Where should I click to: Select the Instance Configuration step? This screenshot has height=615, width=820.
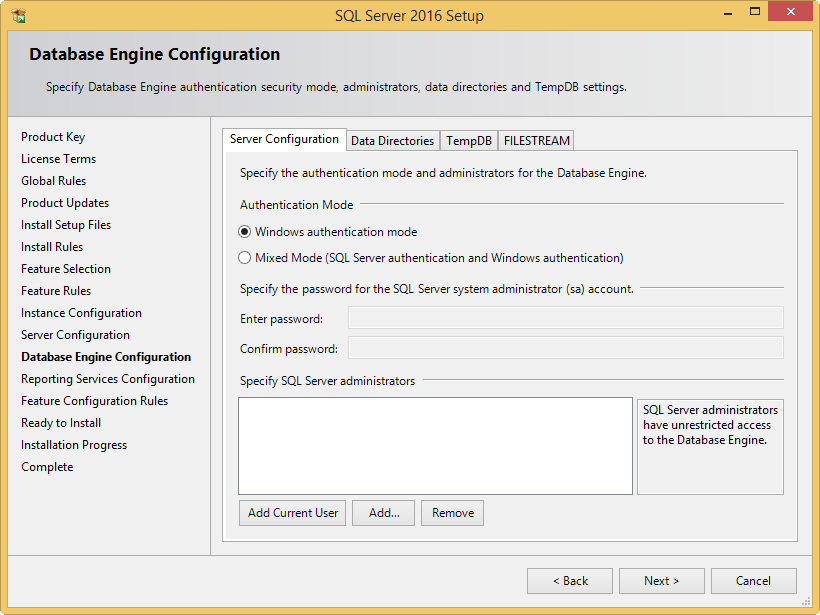81,313
